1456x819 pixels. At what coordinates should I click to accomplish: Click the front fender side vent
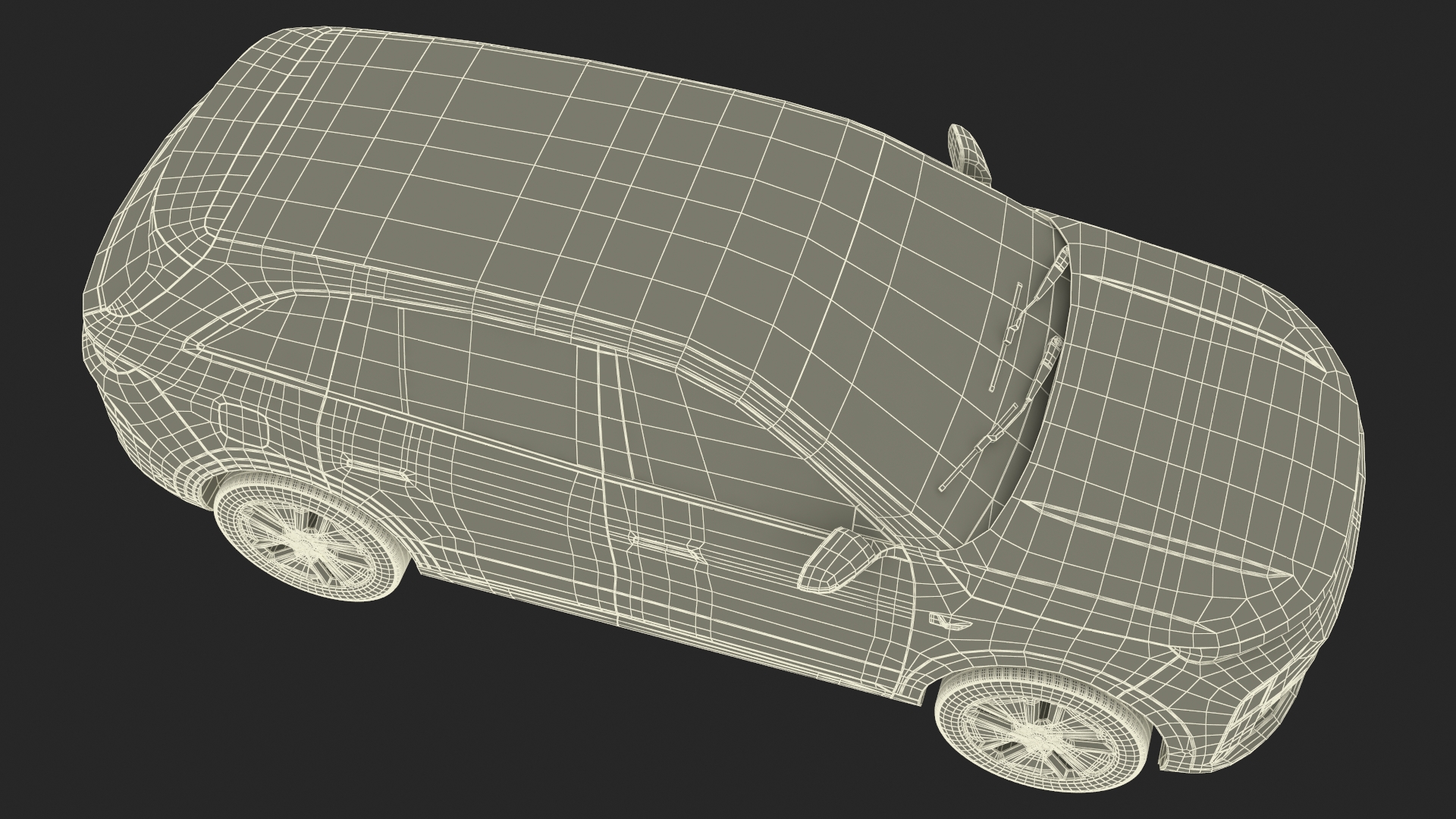(949, 623)
